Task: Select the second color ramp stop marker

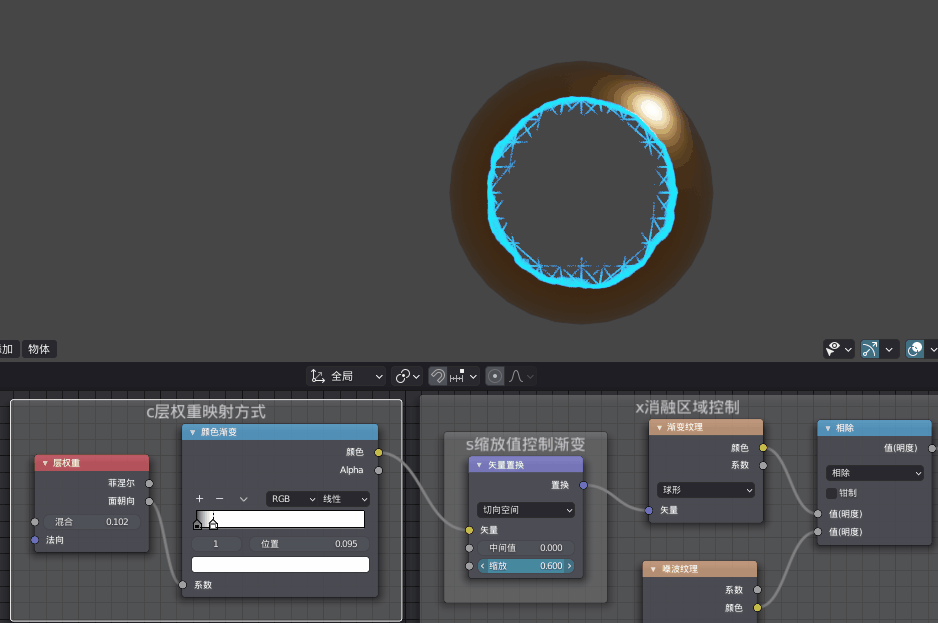Action: click(x=213, y=524)
